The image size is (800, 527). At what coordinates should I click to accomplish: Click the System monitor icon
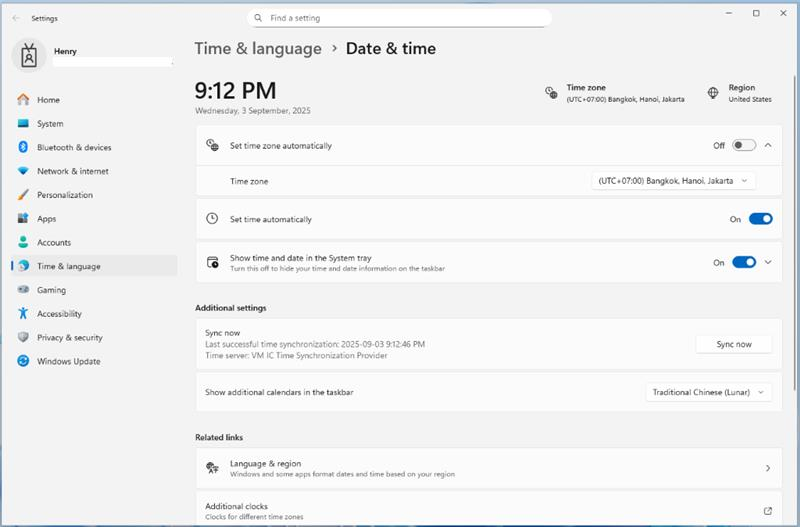tap(23, 123)
